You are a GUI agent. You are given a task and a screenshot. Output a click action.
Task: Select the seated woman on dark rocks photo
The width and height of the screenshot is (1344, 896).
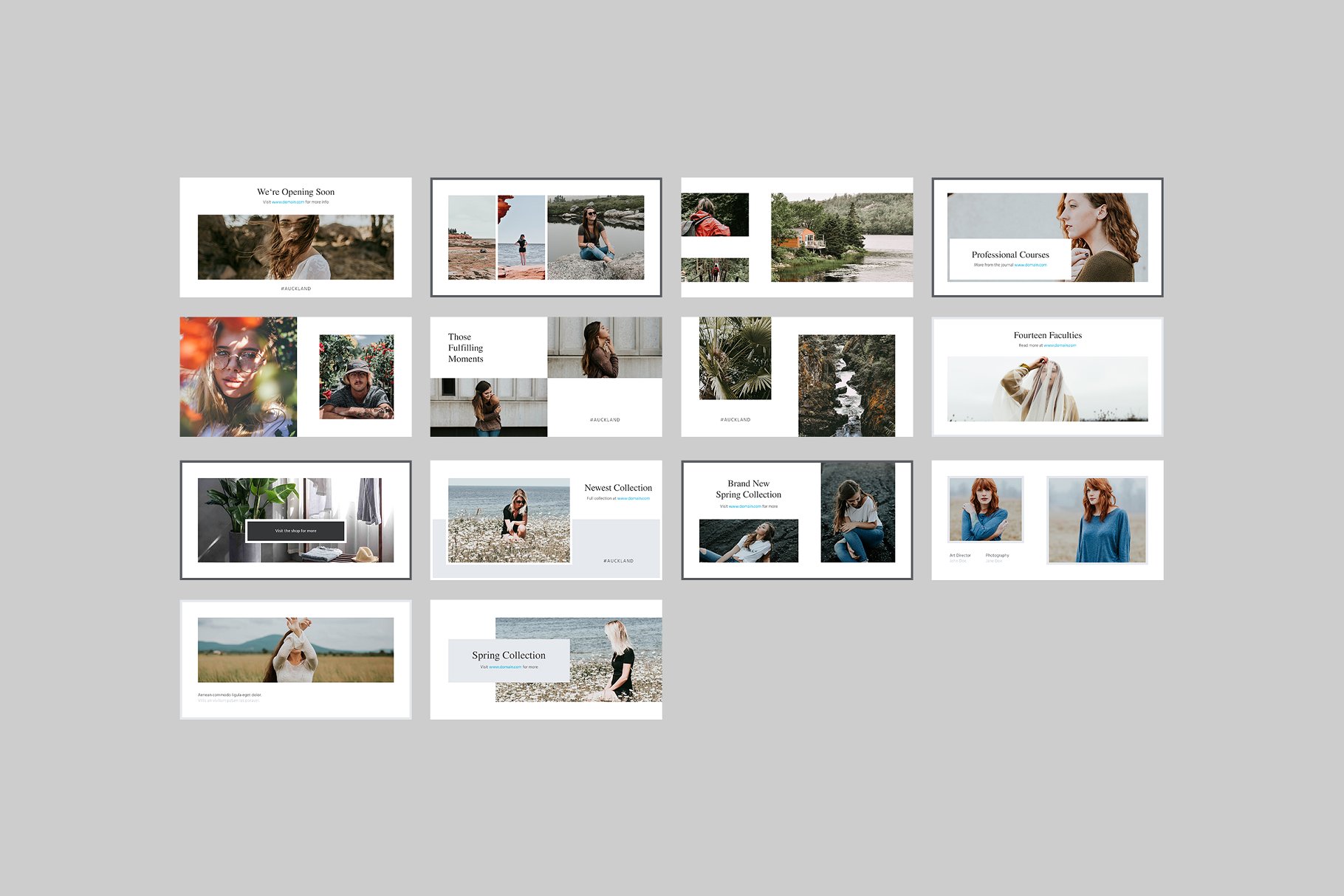click(857, 512)
